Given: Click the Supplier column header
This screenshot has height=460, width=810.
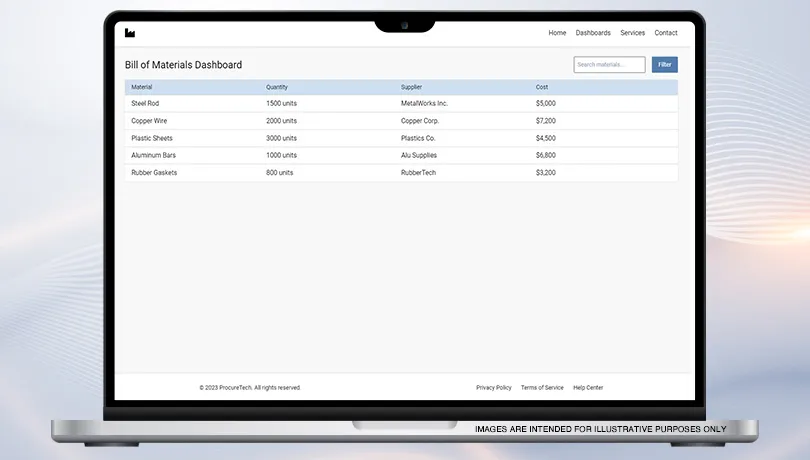Looking at the screenshot, I should pyautogui.click(x=411, y=87).
